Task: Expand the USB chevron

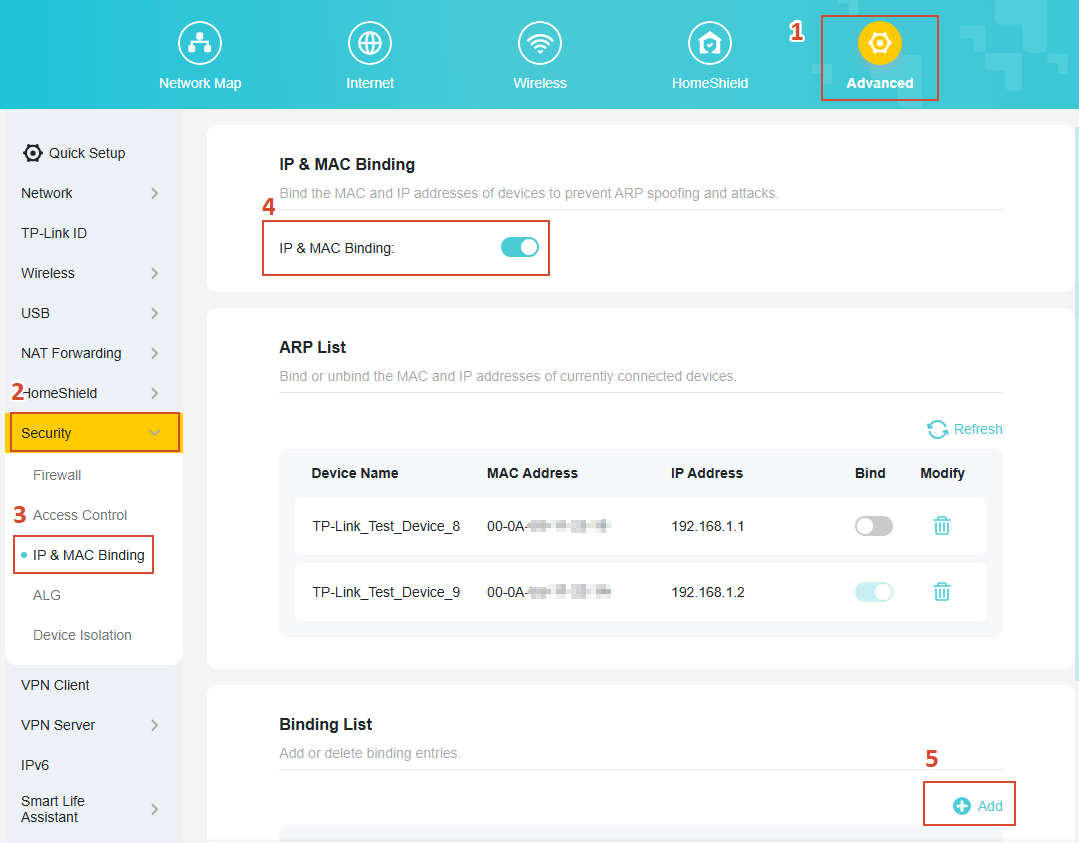Action: point(155,313)
